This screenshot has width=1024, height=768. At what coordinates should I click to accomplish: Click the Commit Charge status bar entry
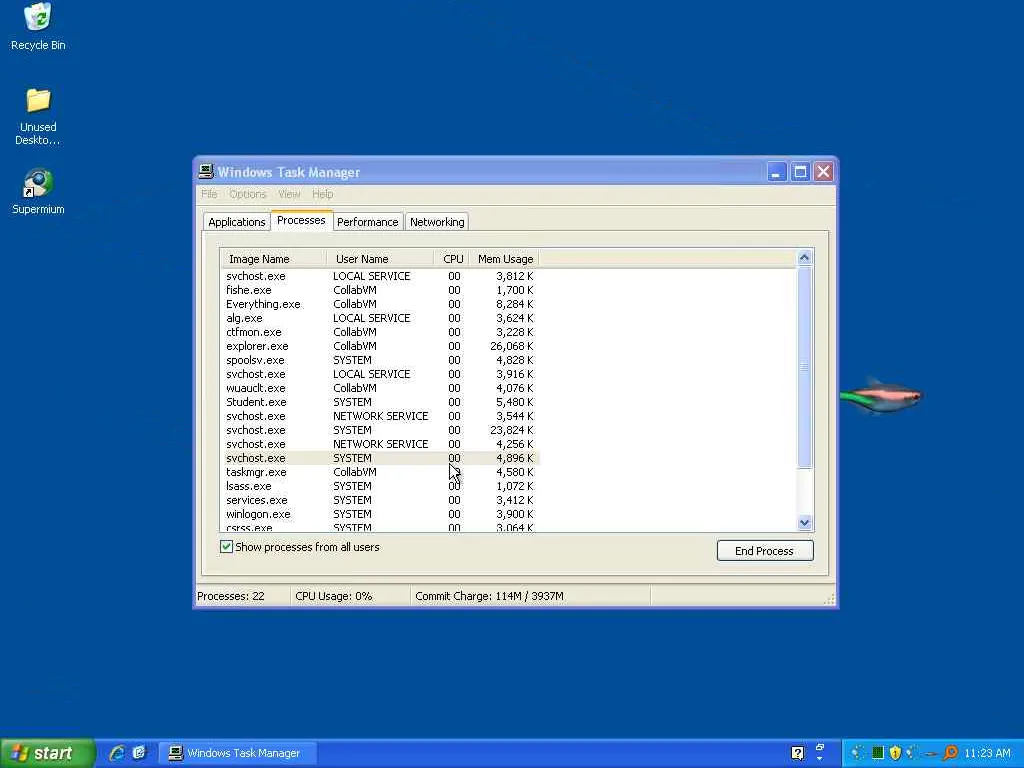[530, 596]
